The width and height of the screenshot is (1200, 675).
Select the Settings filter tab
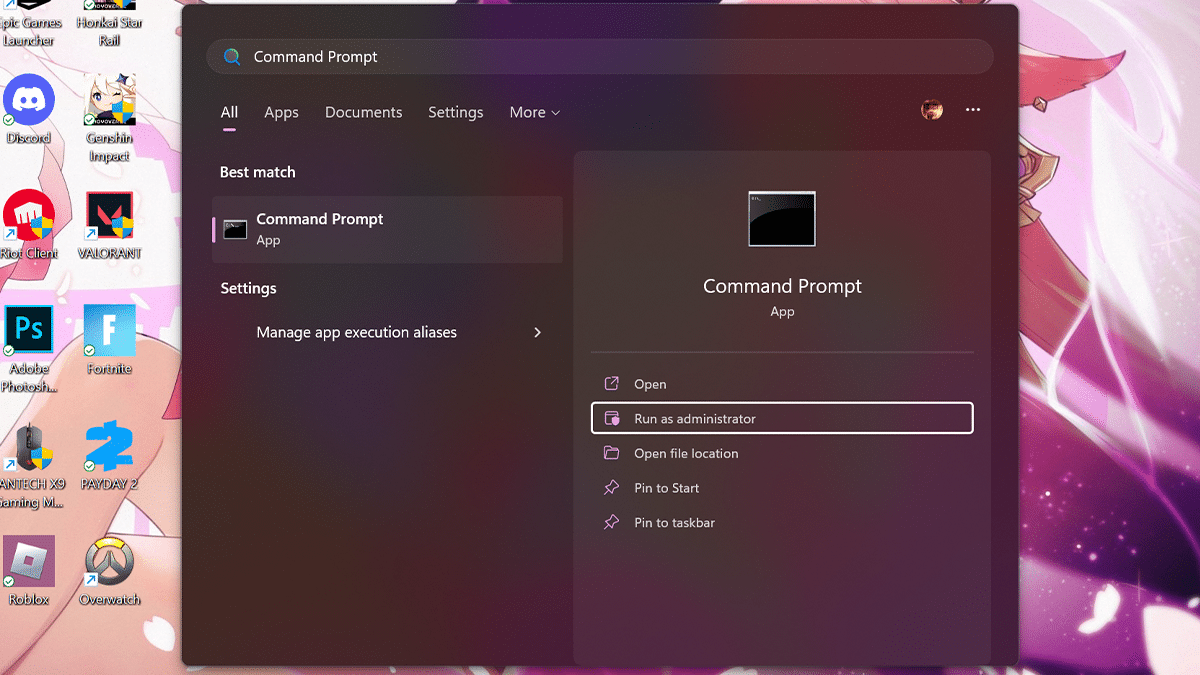pos(455,113)
